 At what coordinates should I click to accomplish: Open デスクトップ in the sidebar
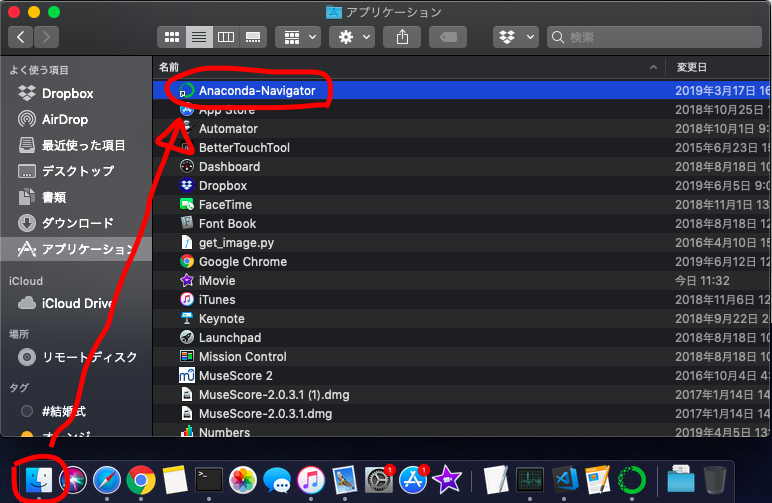tap(78, 171)
